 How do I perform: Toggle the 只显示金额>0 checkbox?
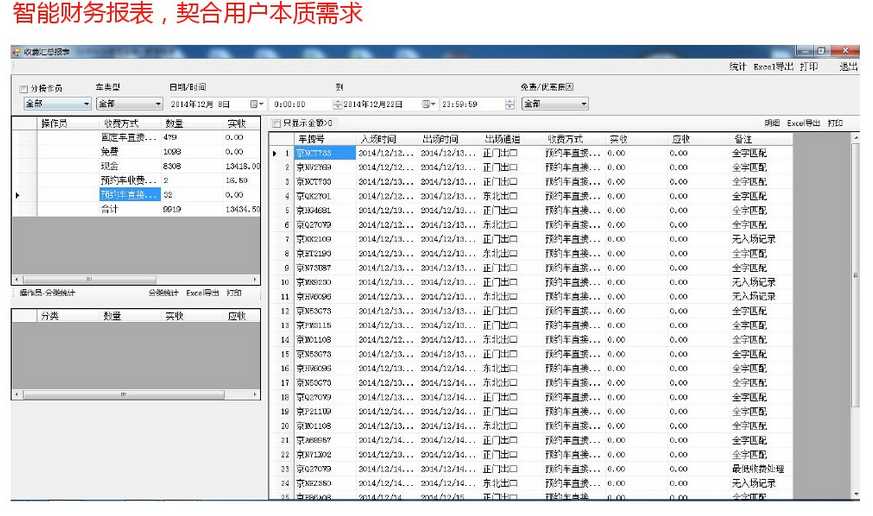[x=277, y=123]
